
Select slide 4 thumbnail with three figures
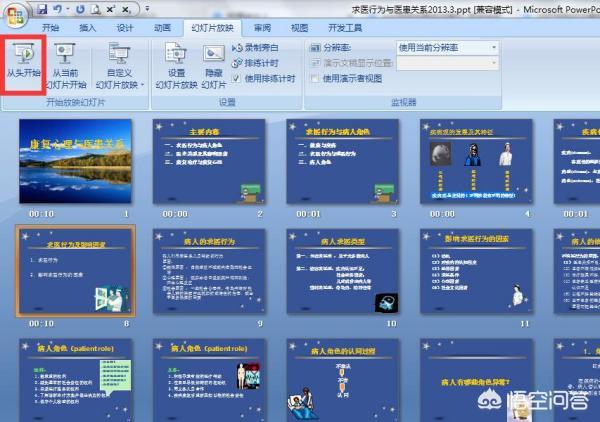pos(476,161)
